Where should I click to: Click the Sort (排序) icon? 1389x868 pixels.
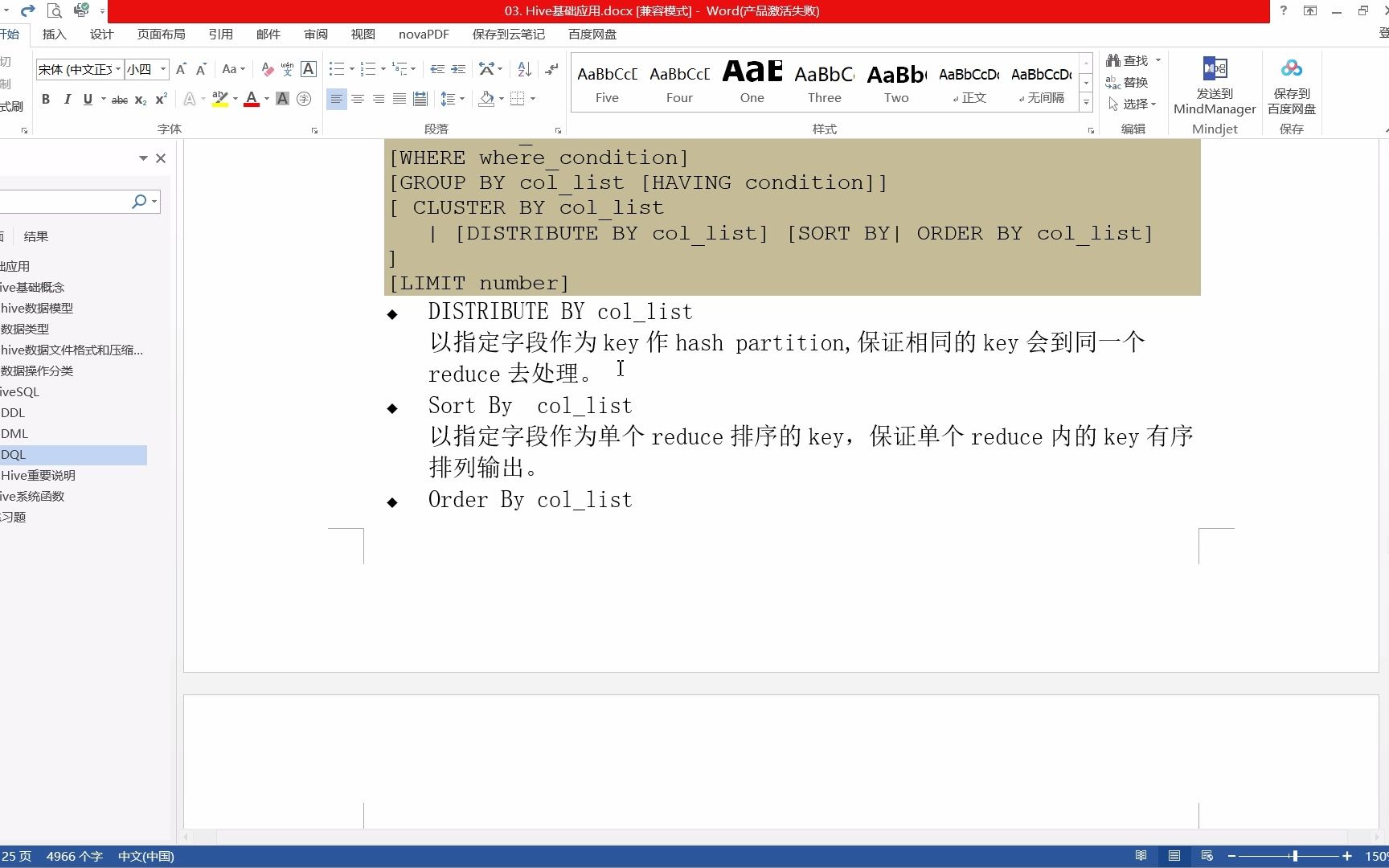tap(523, 69)
